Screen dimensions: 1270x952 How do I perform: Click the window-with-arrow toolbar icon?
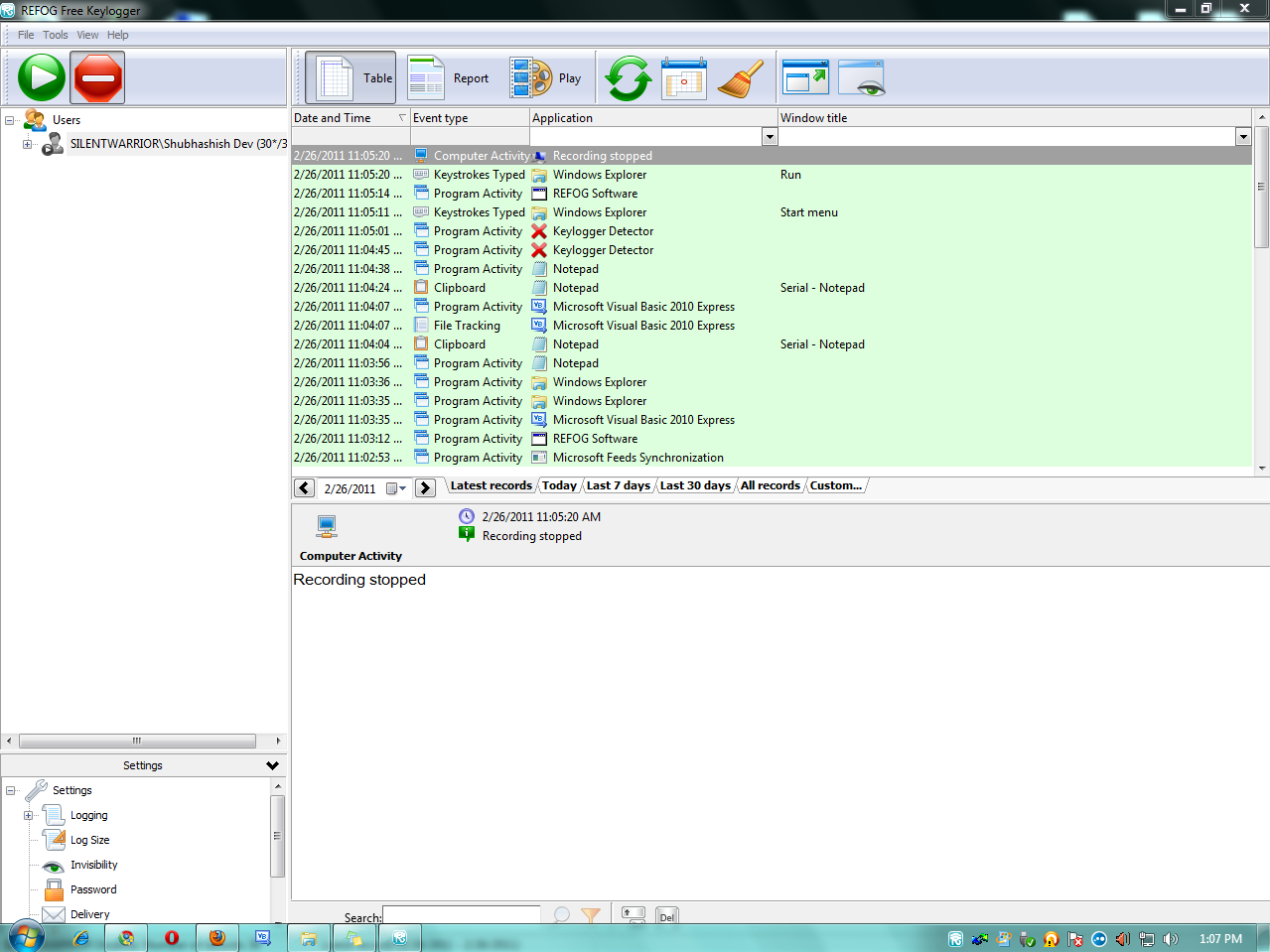coord(805,77)
